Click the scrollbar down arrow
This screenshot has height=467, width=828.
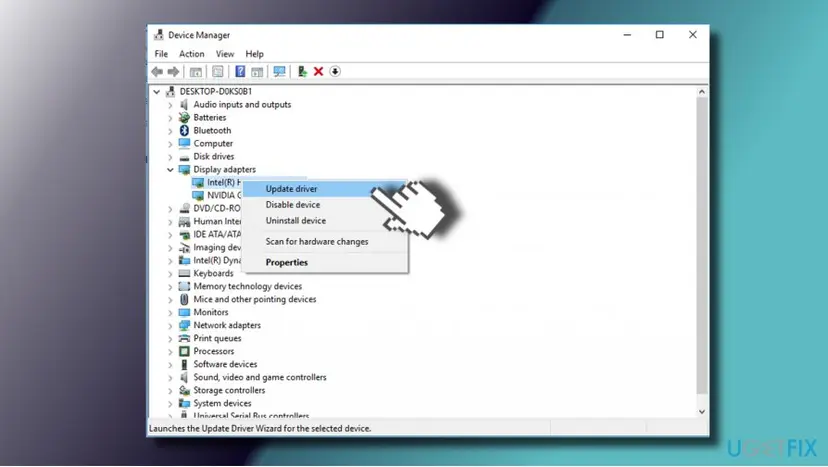point(702,412)
